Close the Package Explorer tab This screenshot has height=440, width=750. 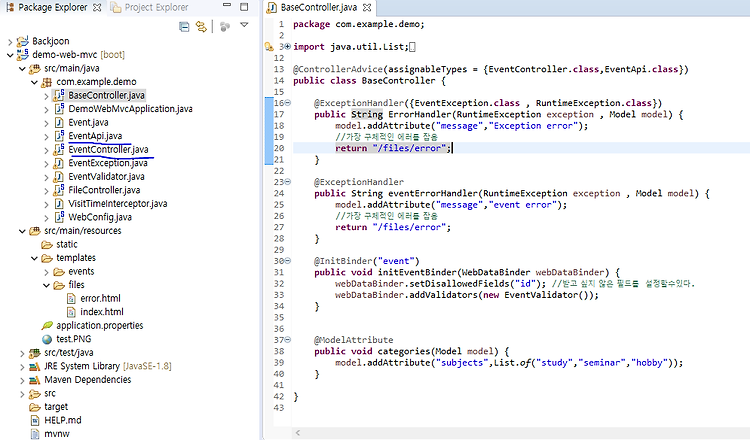click(x=97, y=8)
